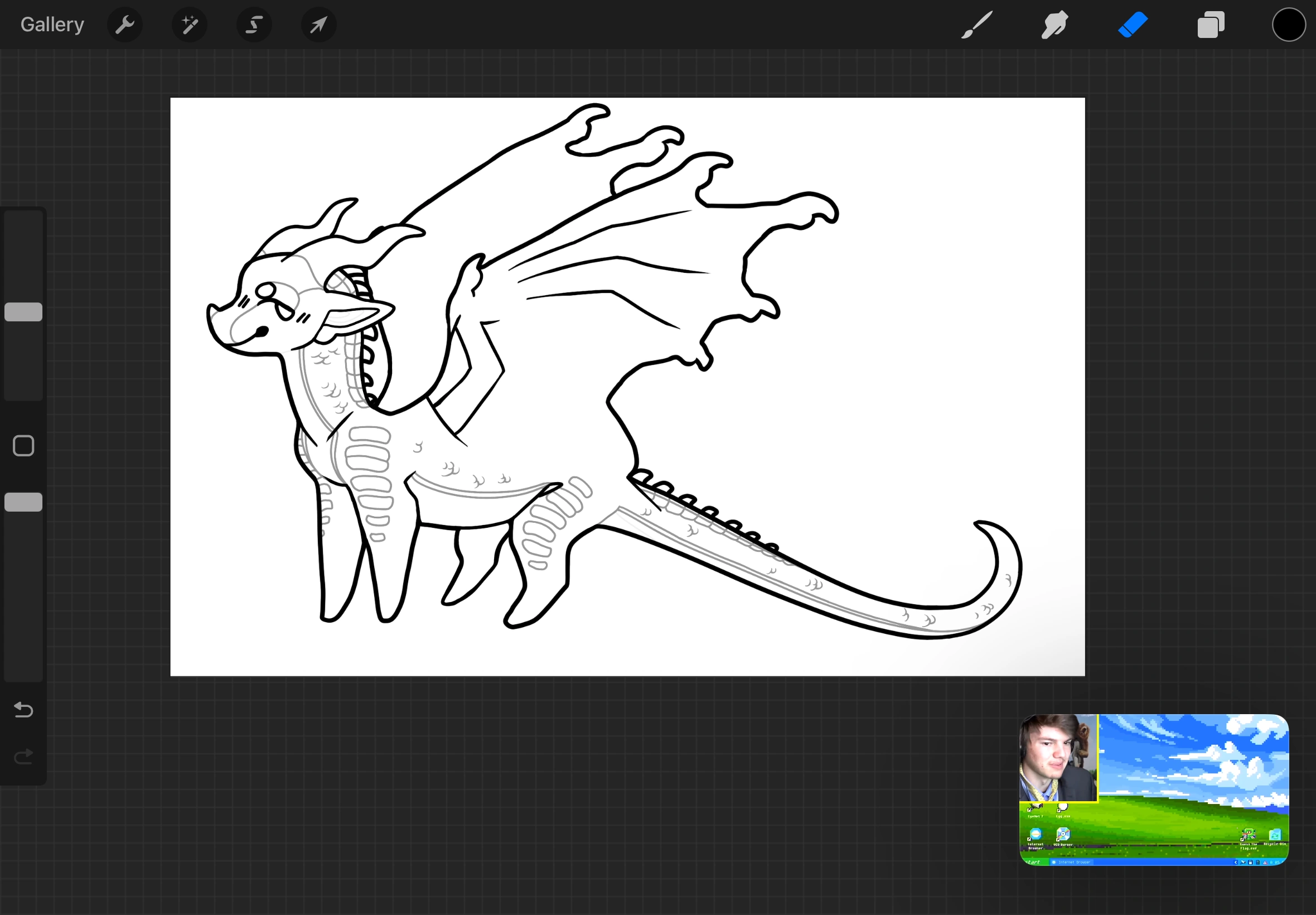Open the Adjustments magic wand menu
This screenshot has height=915, width=1316.
[189, 25]
